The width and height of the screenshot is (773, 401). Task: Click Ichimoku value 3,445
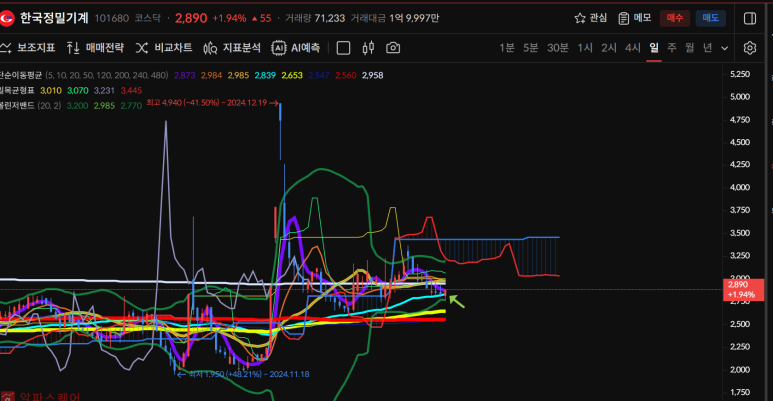pos(131,90)
